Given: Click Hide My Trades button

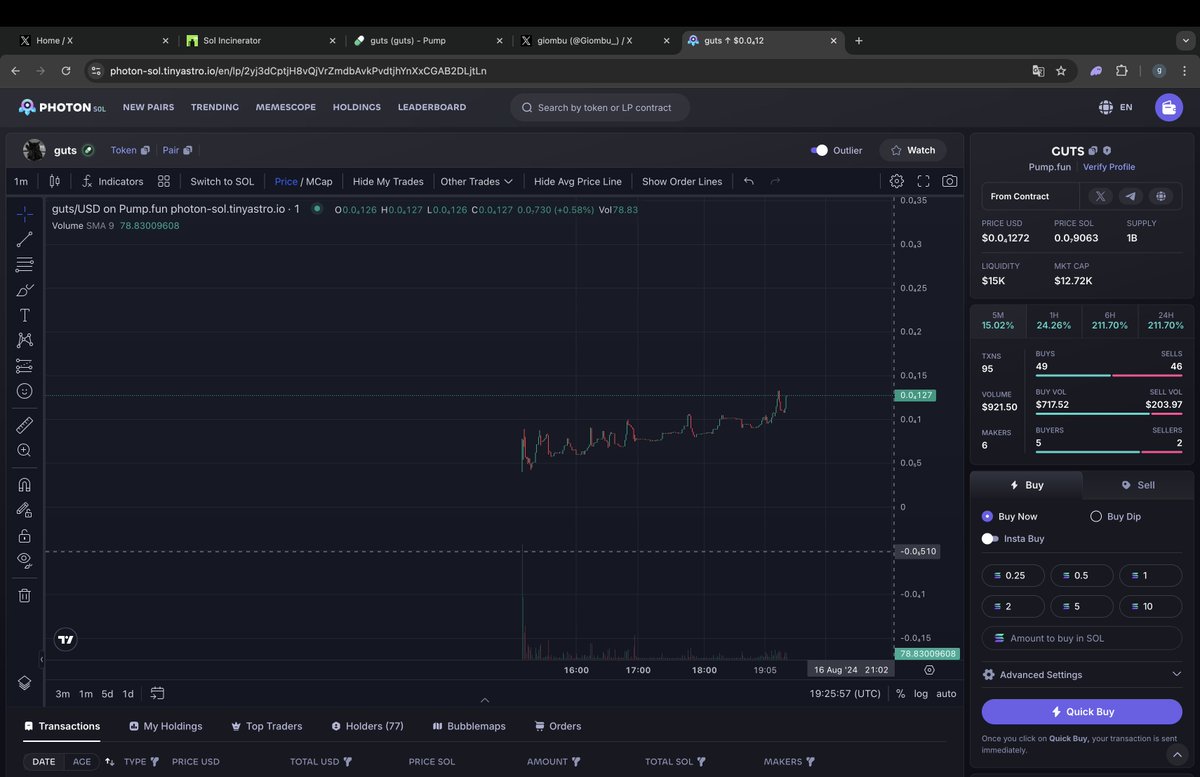Looking at the screenshot, I should (x=388, y=181).
